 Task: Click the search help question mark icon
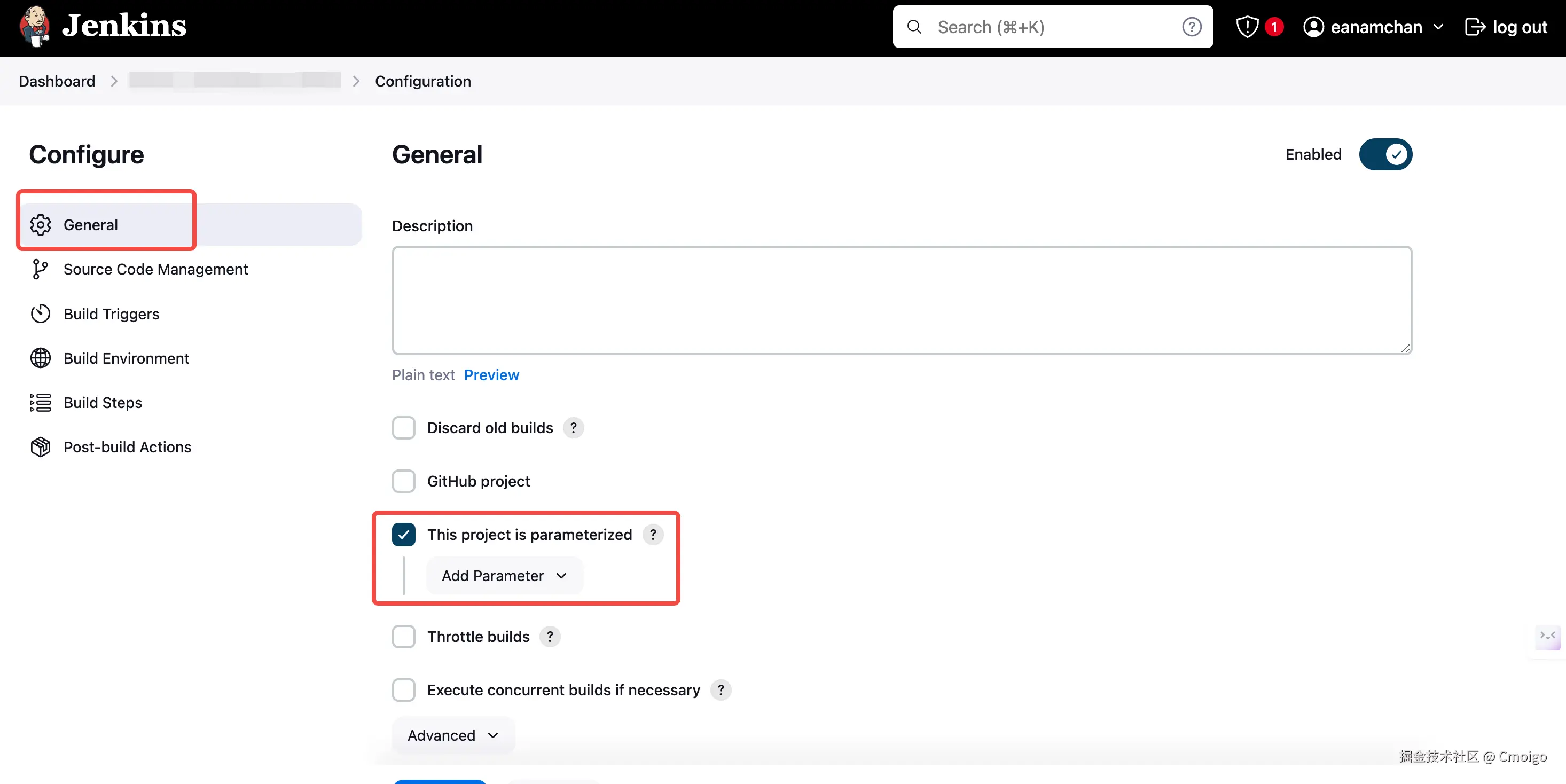1191,27
